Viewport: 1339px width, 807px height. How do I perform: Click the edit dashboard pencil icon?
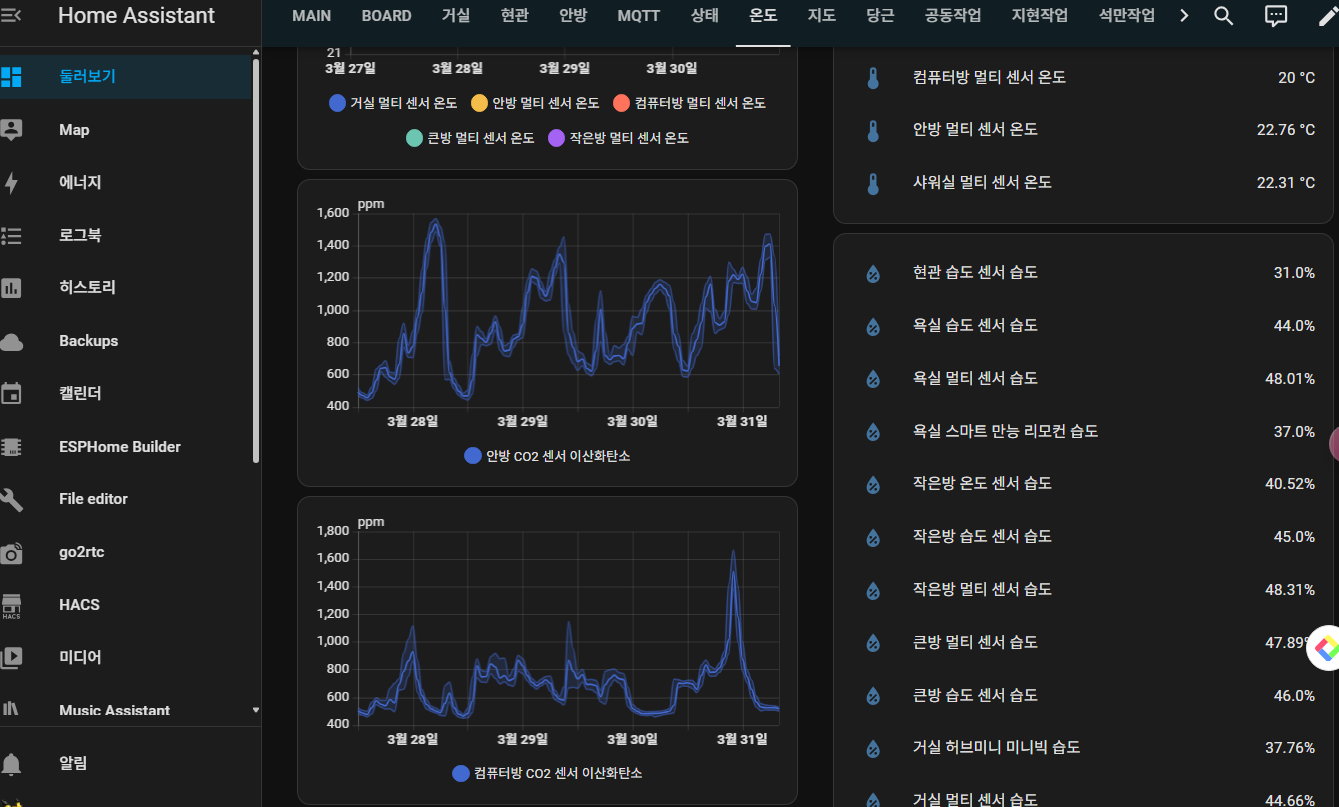(x=1327, y=16)
